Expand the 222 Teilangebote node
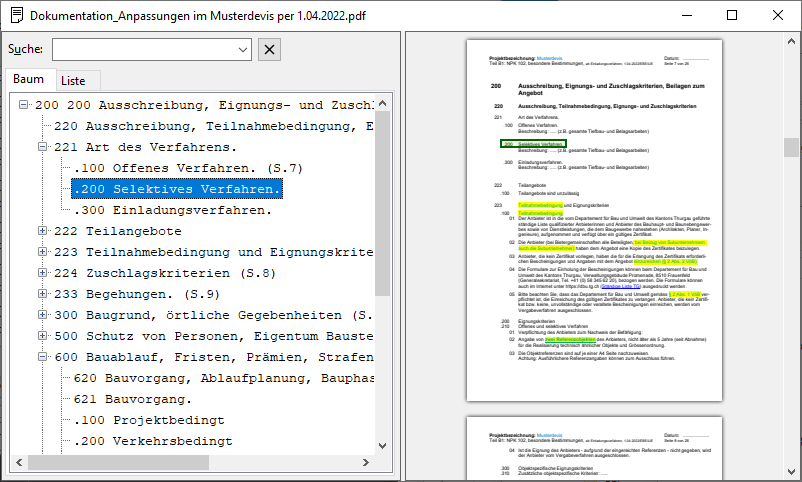The image size is (802, 482). pos(43,231)
